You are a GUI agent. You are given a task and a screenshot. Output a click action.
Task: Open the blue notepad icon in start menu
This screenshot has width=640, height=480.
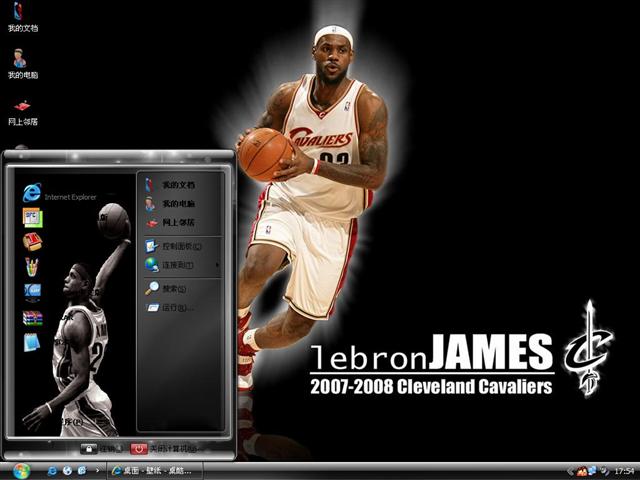[x=32, y=342]
